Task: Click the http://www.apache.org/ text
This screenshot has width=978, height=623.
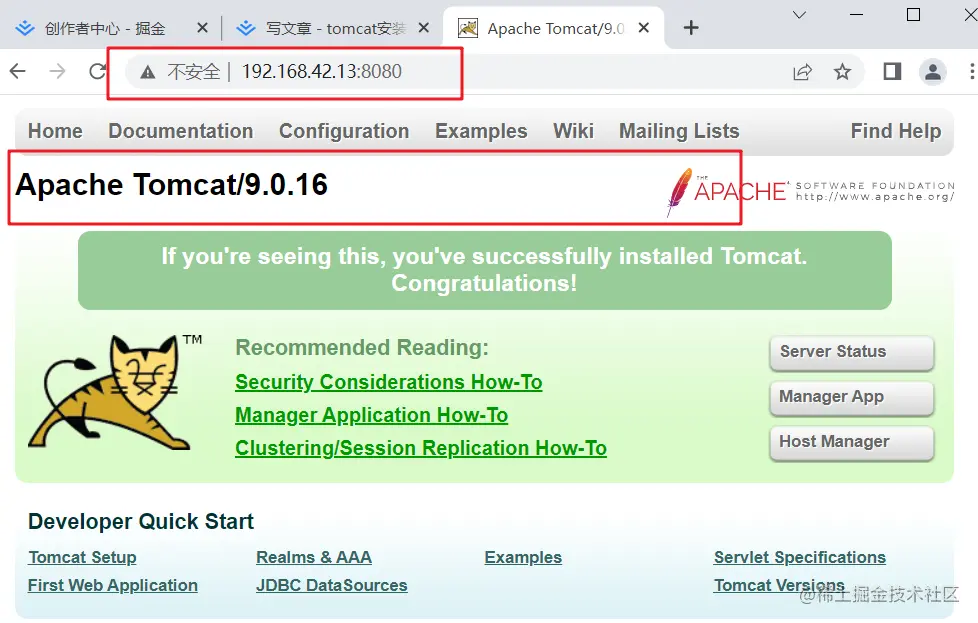Action: (x=875, y=197)
